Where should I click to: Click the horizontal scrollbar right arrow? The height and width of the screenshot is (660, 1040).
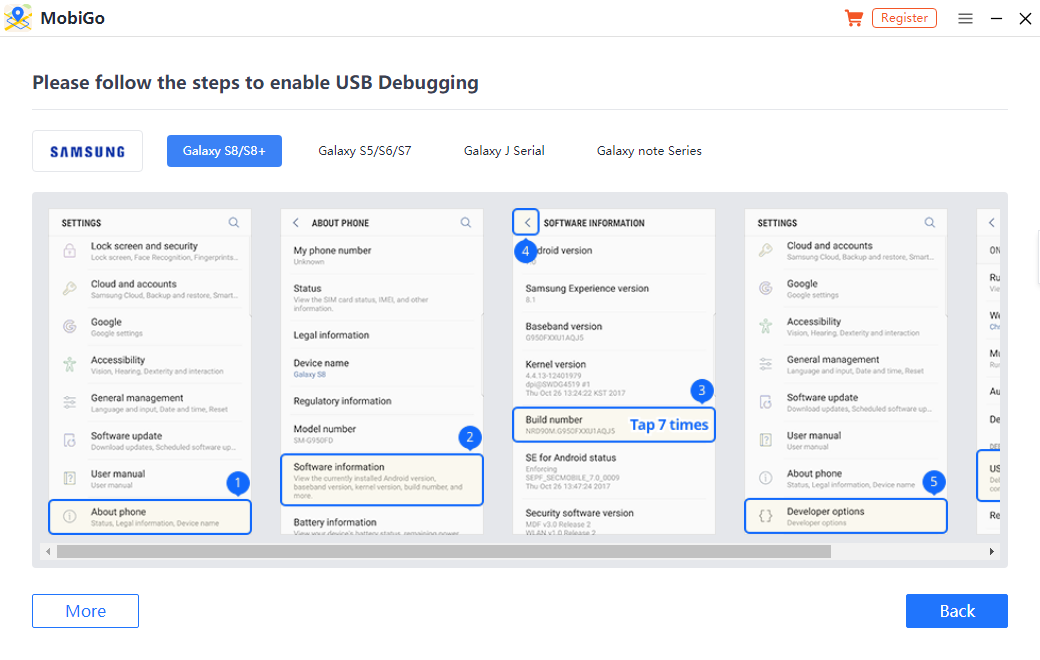[x=991, y=550]
